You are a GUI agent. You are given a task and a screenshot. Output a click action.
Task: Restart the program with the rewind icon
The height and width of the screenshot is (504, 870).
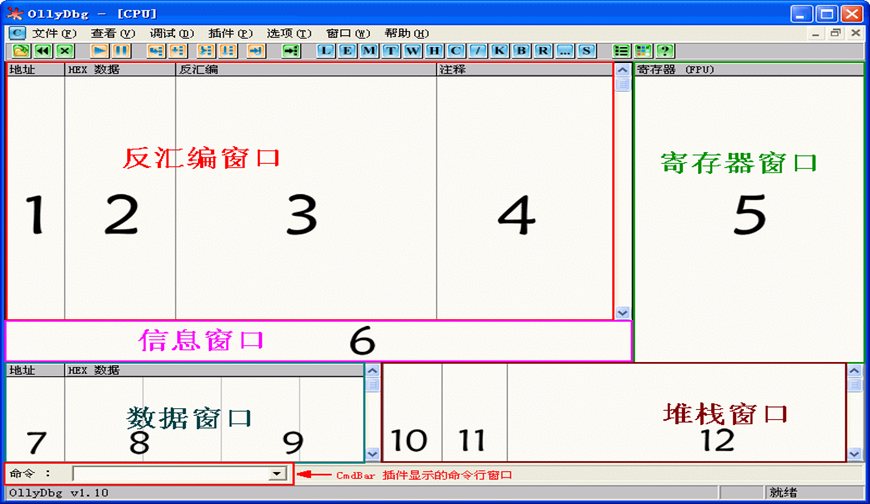coord(43,51)
